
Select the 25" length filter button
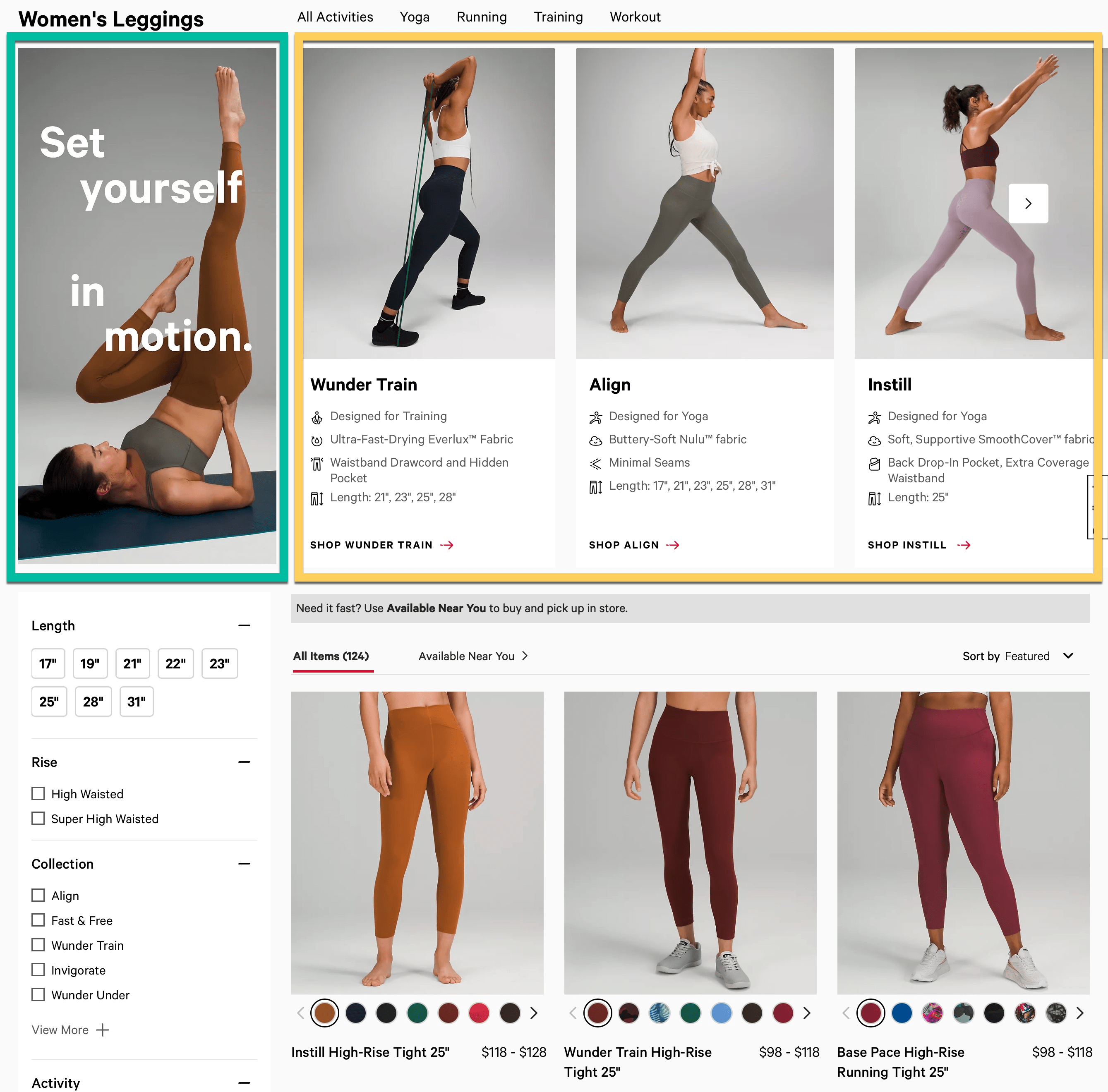[49, 702]
